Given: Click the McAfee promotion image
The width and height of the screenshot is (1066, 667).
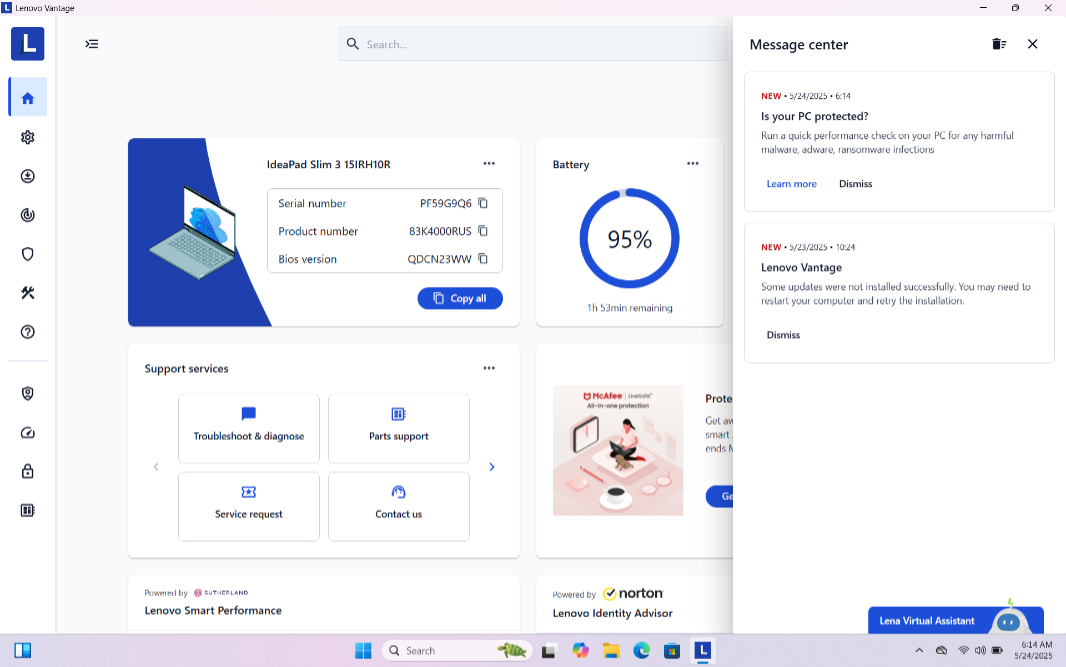Looking at the screenshot, I should [618, 451].
